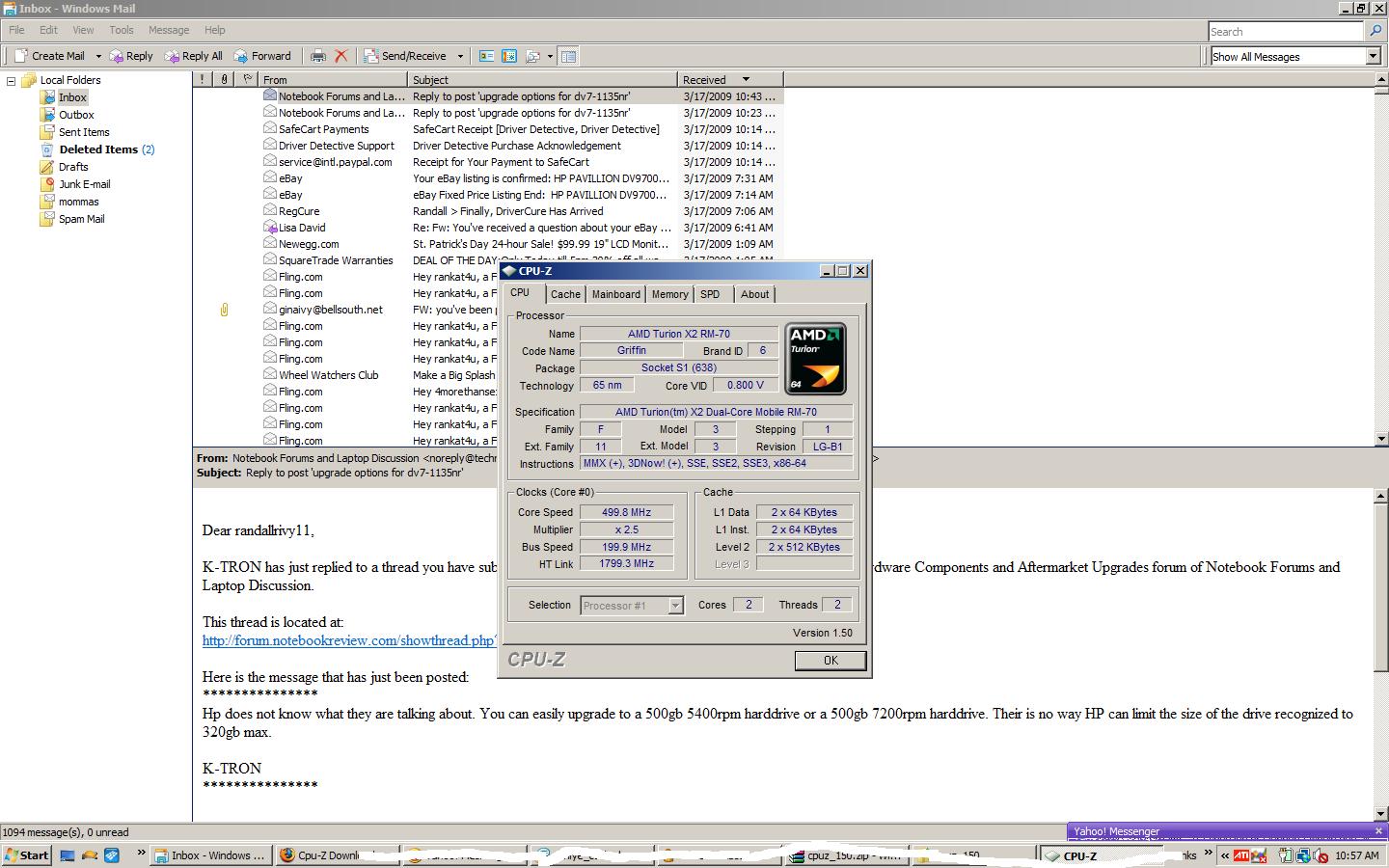The width and height of the screenshot is (1389, 868).
Task: Open the Find icon's dropdown arrow
Action: click(550, 56)
